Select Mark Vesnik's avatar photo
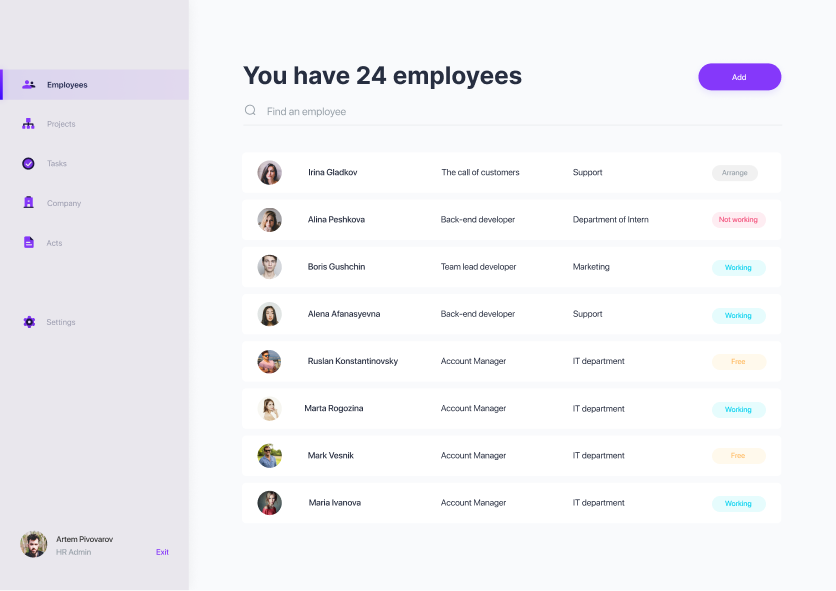836x591 pixels. [x=269, y=456]
